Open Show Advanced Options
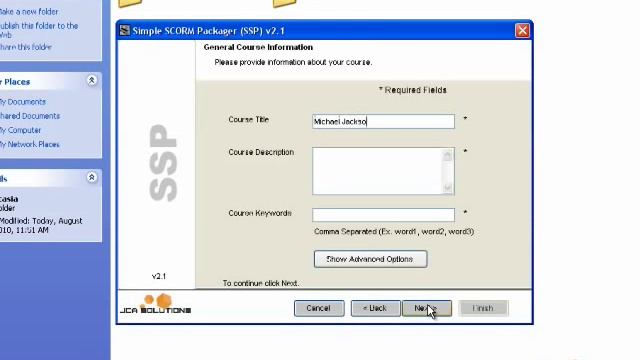Image resolution: width=640 pixels, height=360 pixels. pyautogui.click(x=371, y=259)
